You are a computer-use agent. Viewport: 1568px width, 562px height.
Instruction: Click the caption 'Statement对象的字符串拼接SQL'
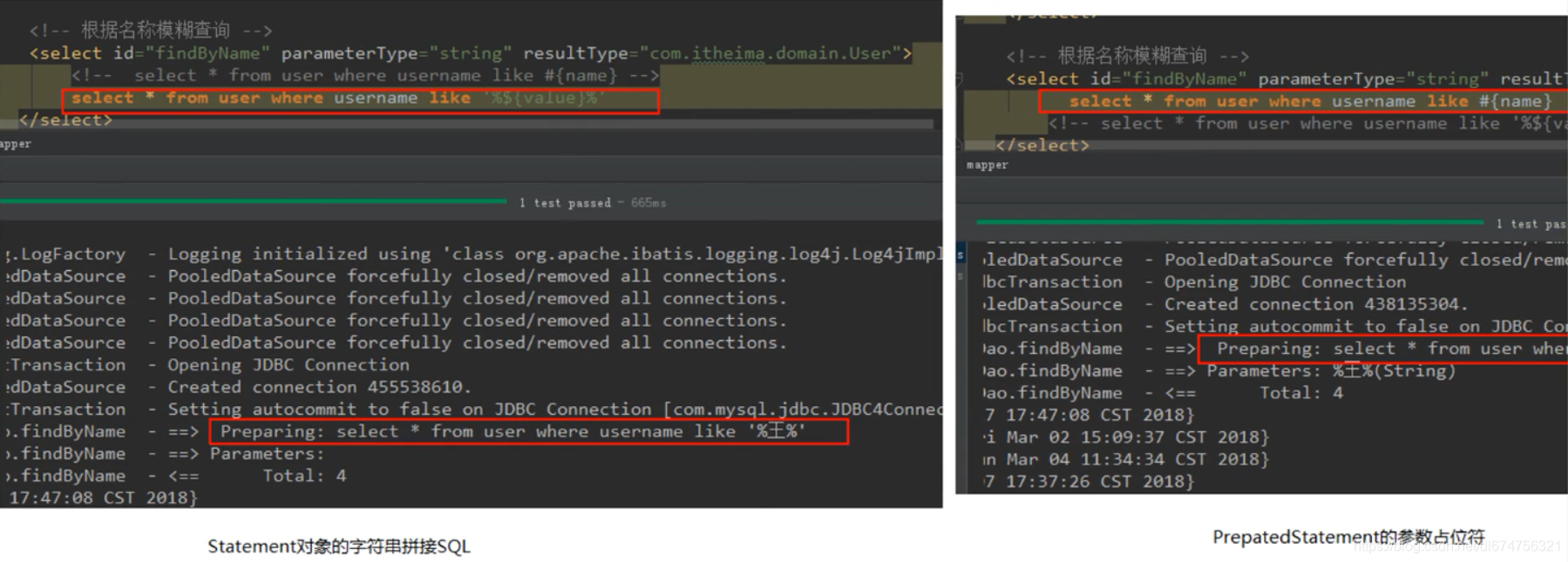pos(339,546)
